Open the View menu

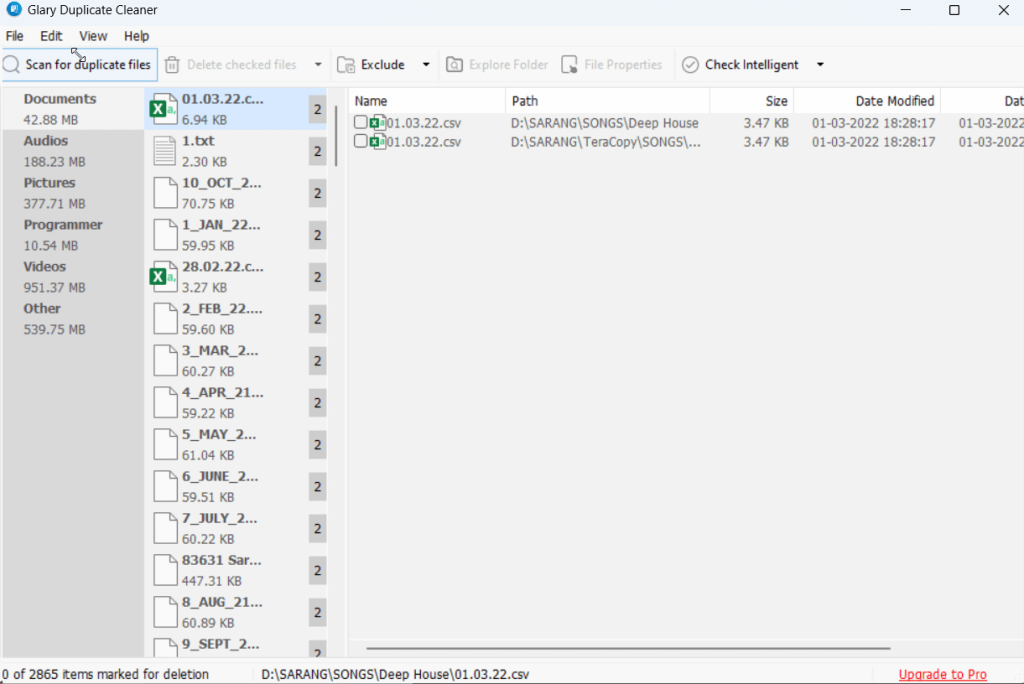tap(93, 36)
